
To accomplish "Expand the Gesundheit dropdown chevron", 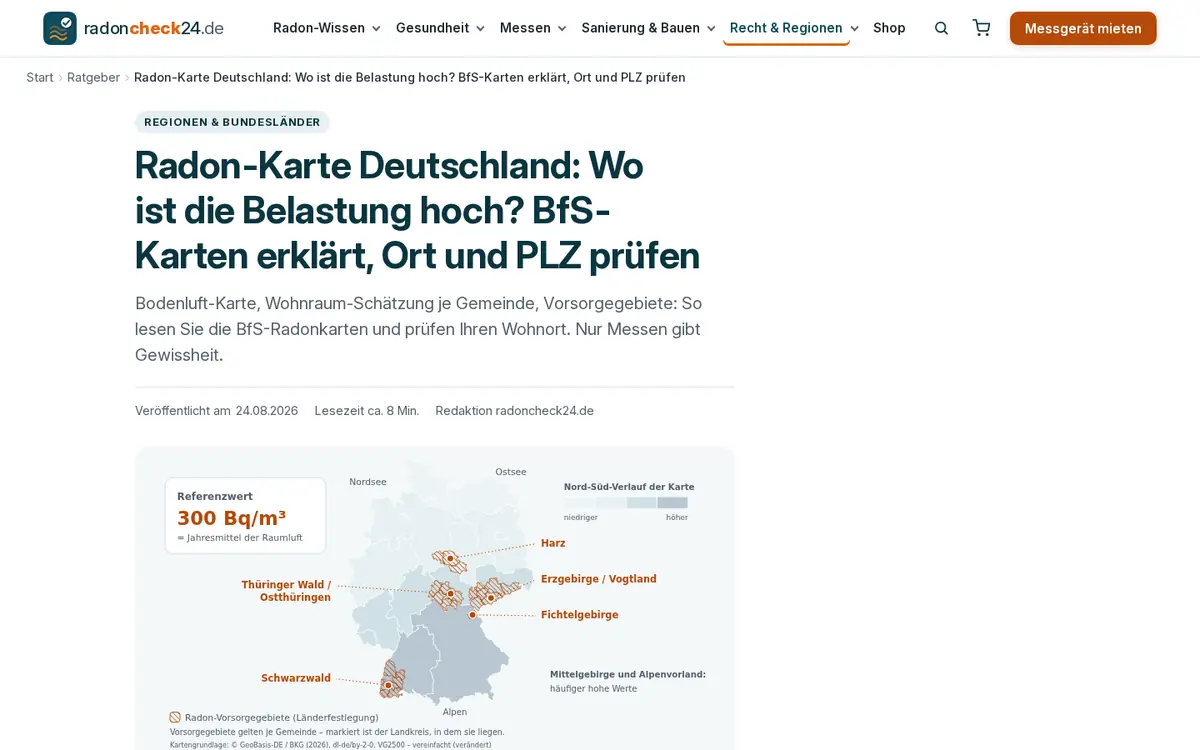I will click(480, 28).
